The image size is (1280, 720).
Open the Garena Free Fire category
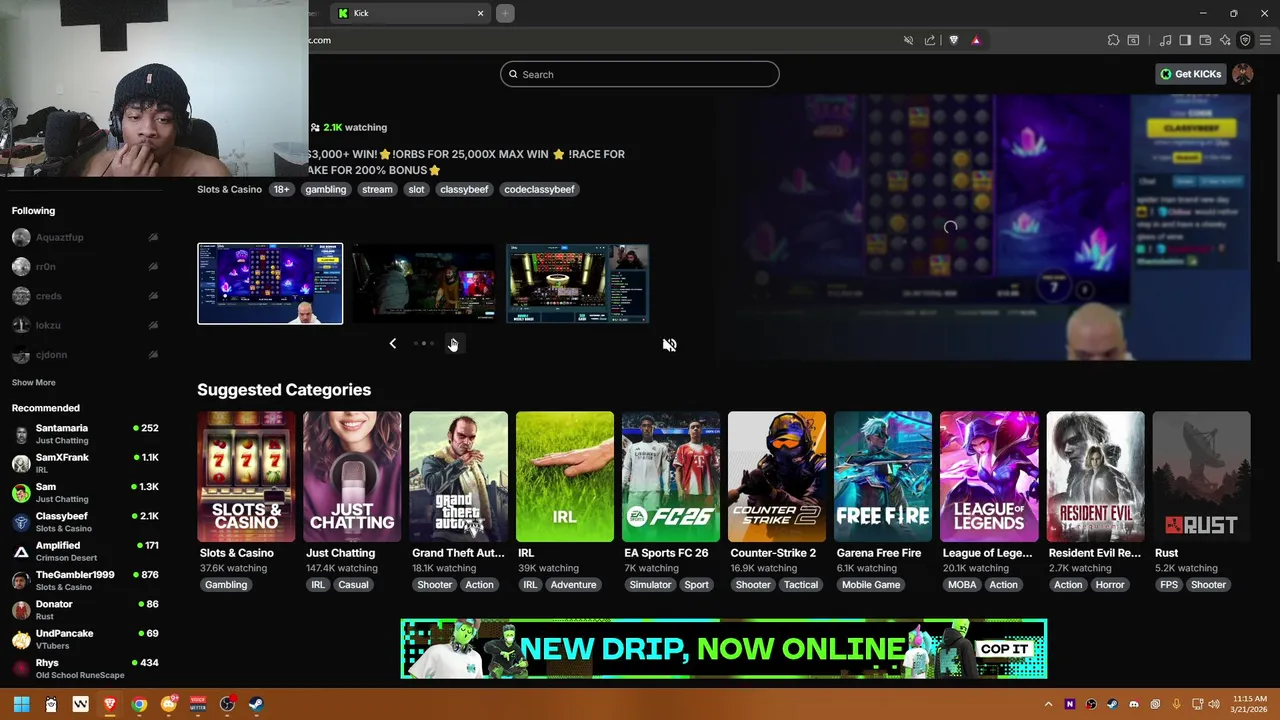pyautogui.click(x=883, y=477)
